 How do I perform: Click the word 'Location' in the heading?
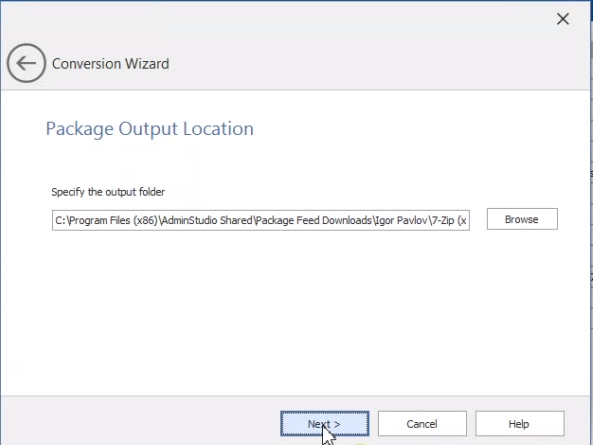[218, 129]
